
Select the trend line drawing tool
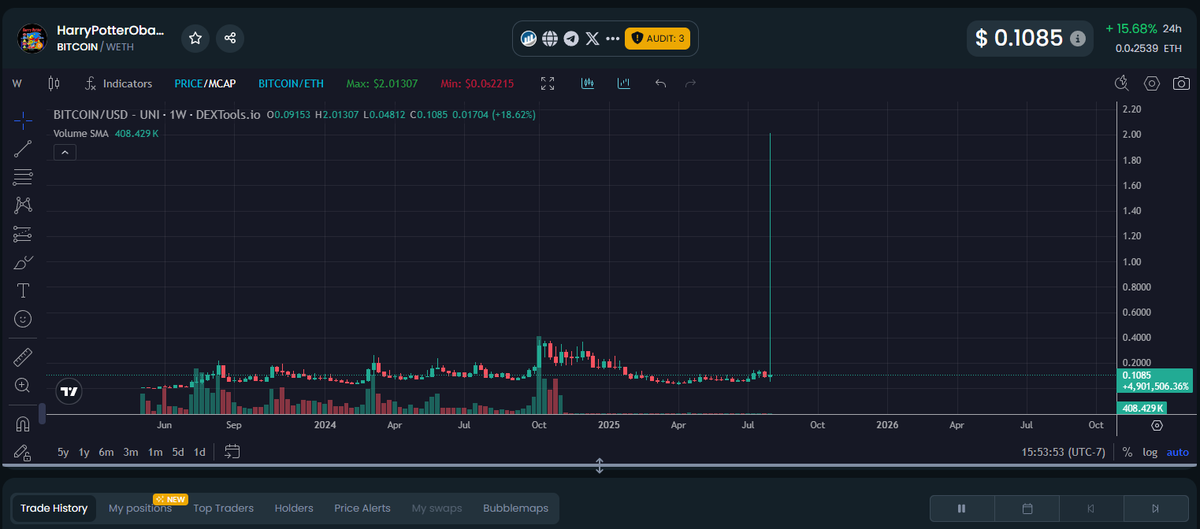[x=22, y=149]
